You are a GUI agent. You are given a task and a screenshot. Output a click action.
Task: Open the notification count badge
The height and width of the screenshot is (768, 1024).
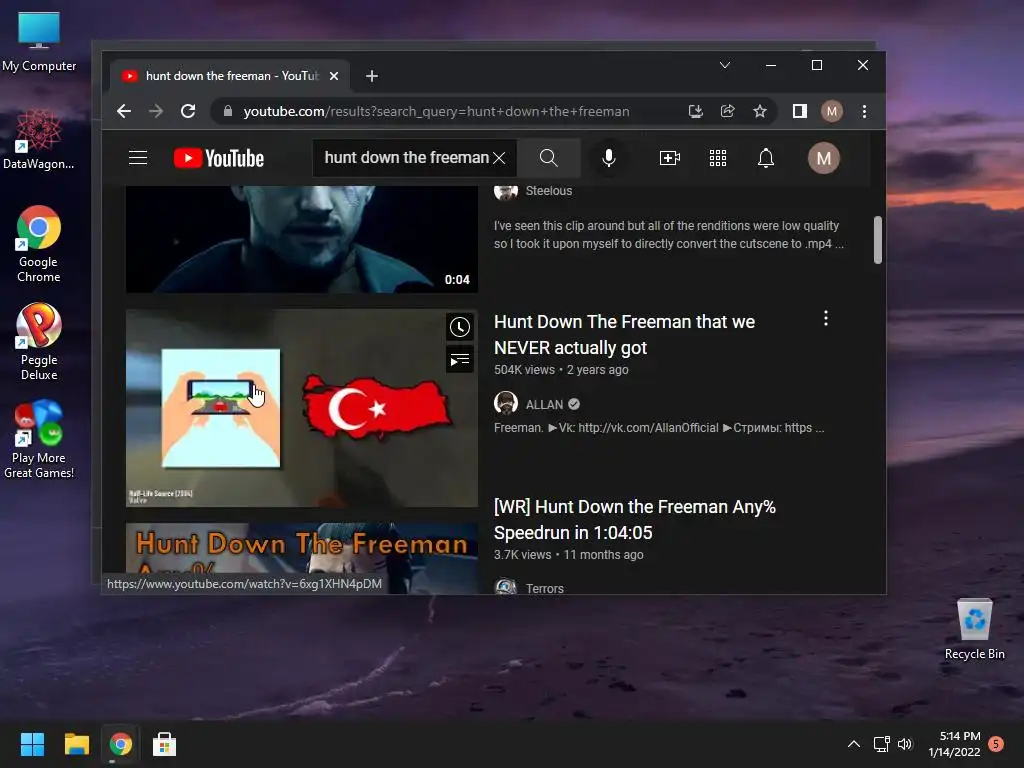(996, 744)
